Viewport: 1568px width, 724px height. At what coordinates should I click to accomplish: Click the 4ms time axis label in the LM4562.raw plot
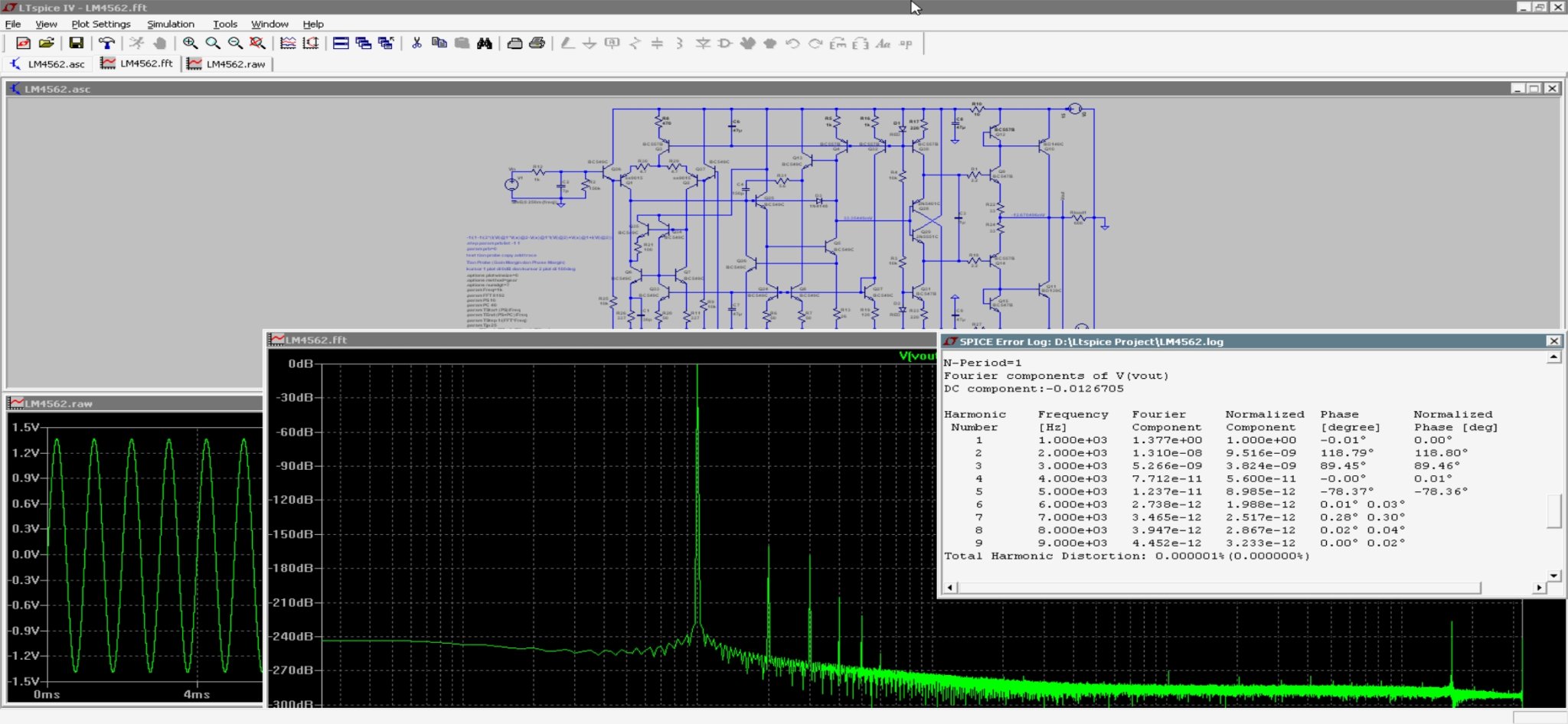tap(197, 694)
